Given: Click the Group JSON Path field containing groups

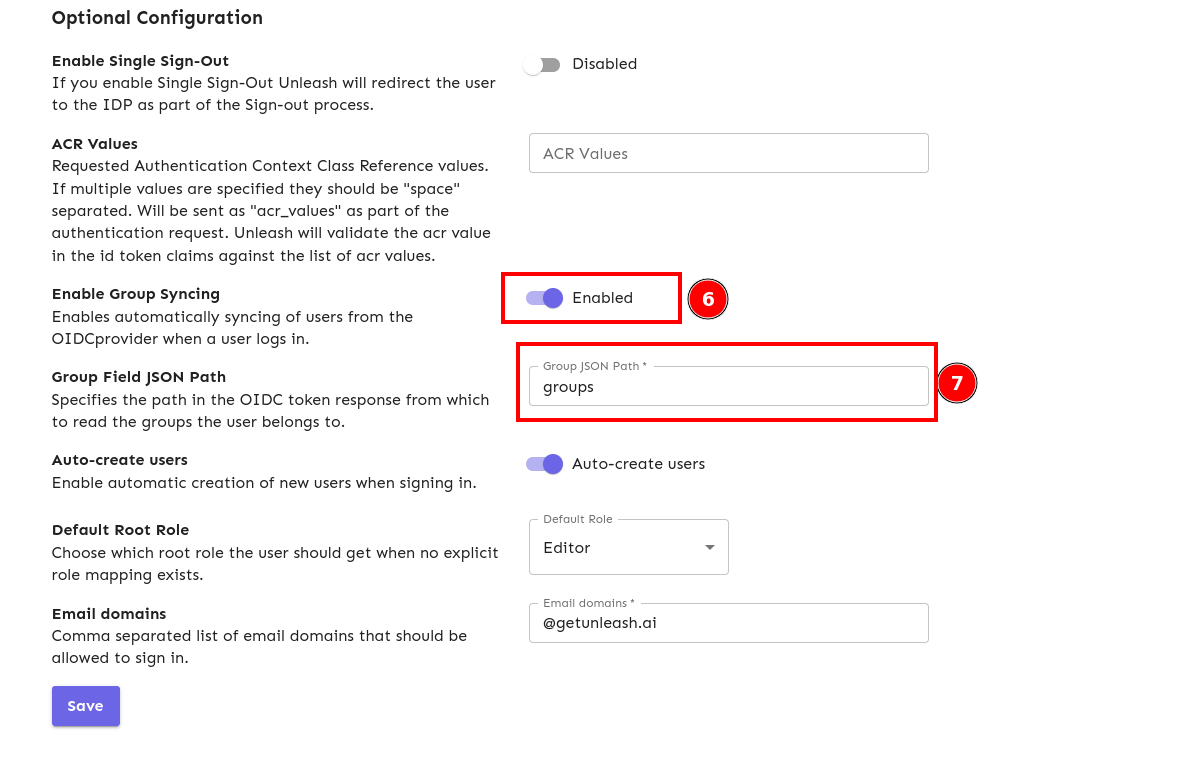Looking at the screenshot, I should tap(728, 387).
